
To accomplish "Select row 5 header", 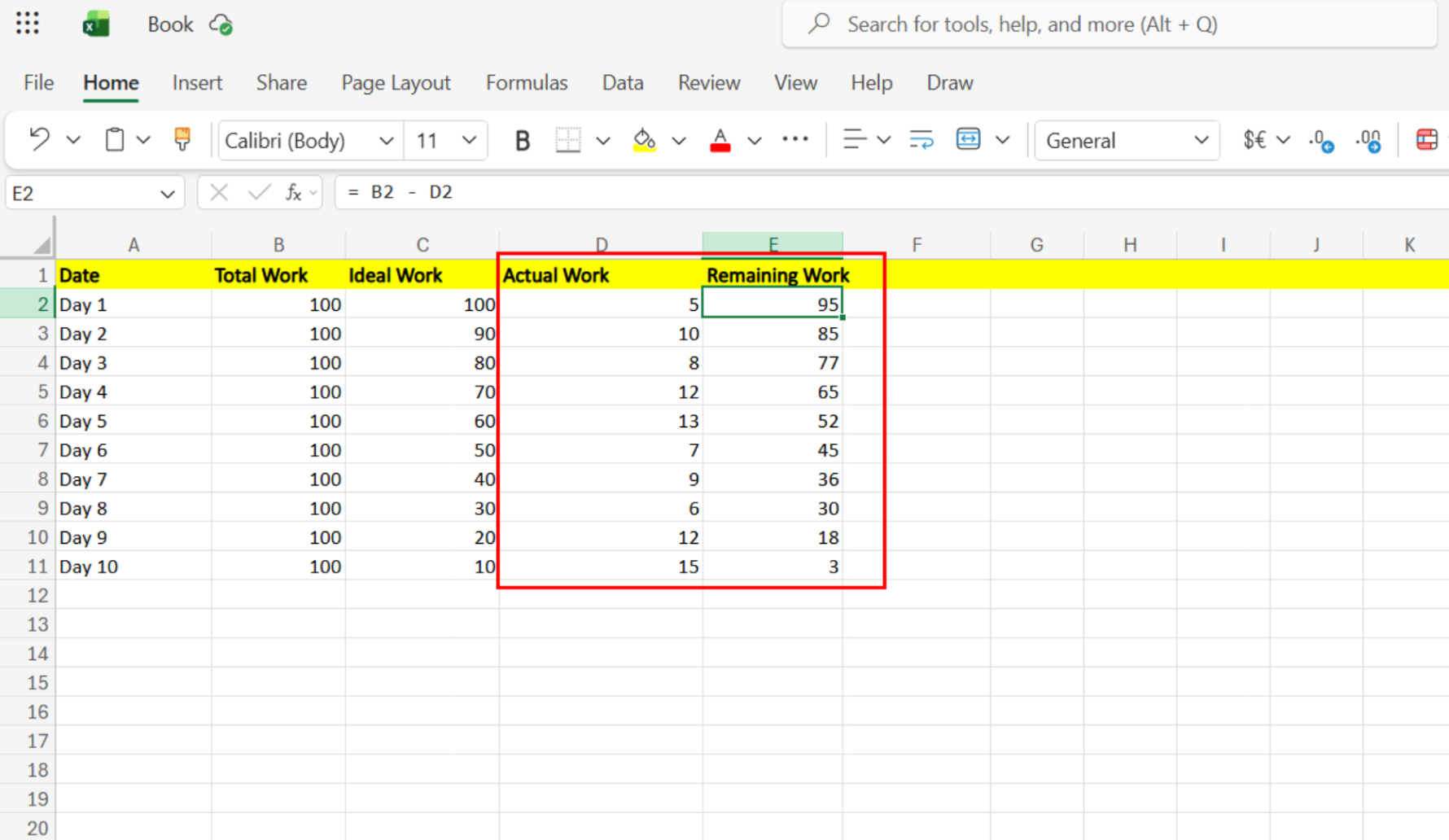I will 28,392.
